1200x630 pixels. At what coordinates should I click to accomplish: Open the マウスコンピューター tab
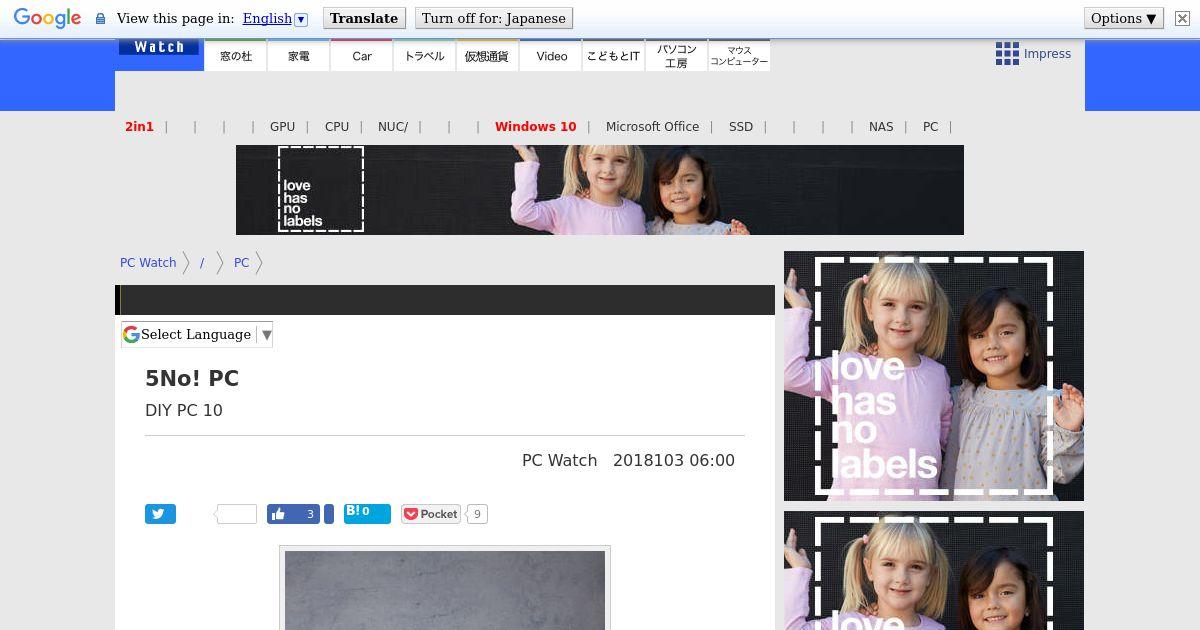coord(739,56)
